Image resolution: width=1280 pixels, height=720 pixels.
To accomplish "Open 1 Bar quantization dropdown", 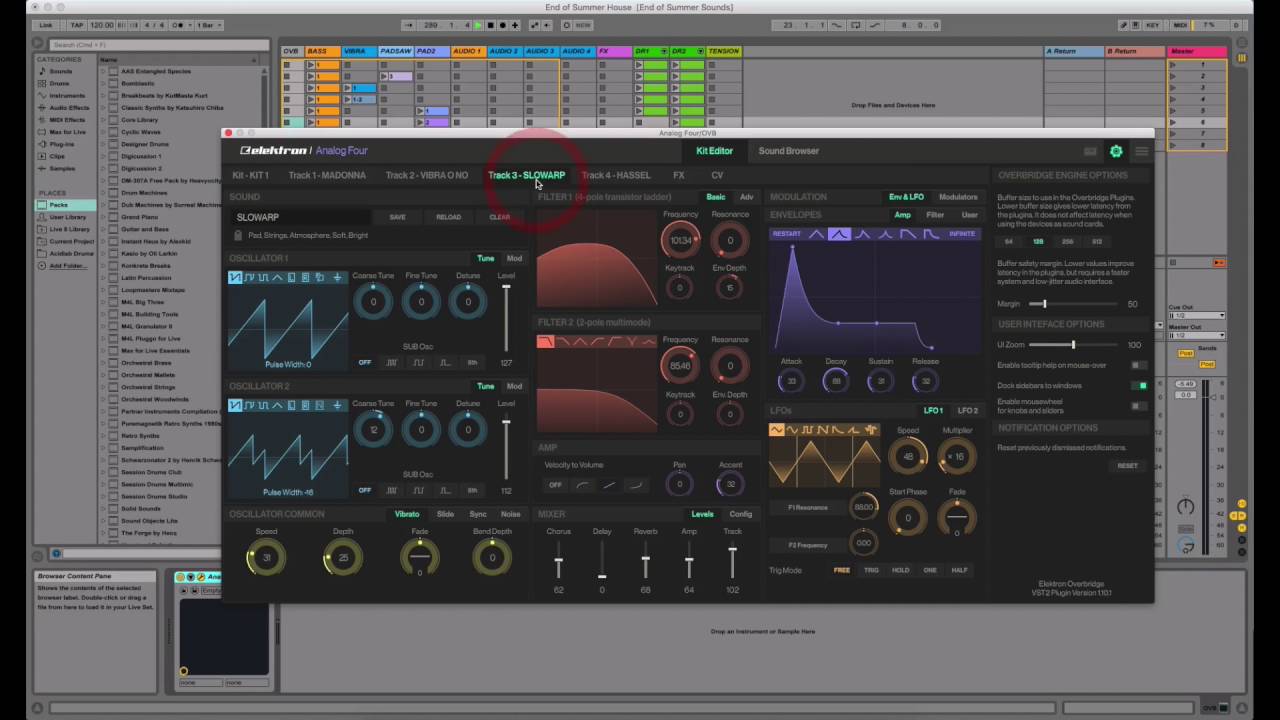I will coord(207,25).
